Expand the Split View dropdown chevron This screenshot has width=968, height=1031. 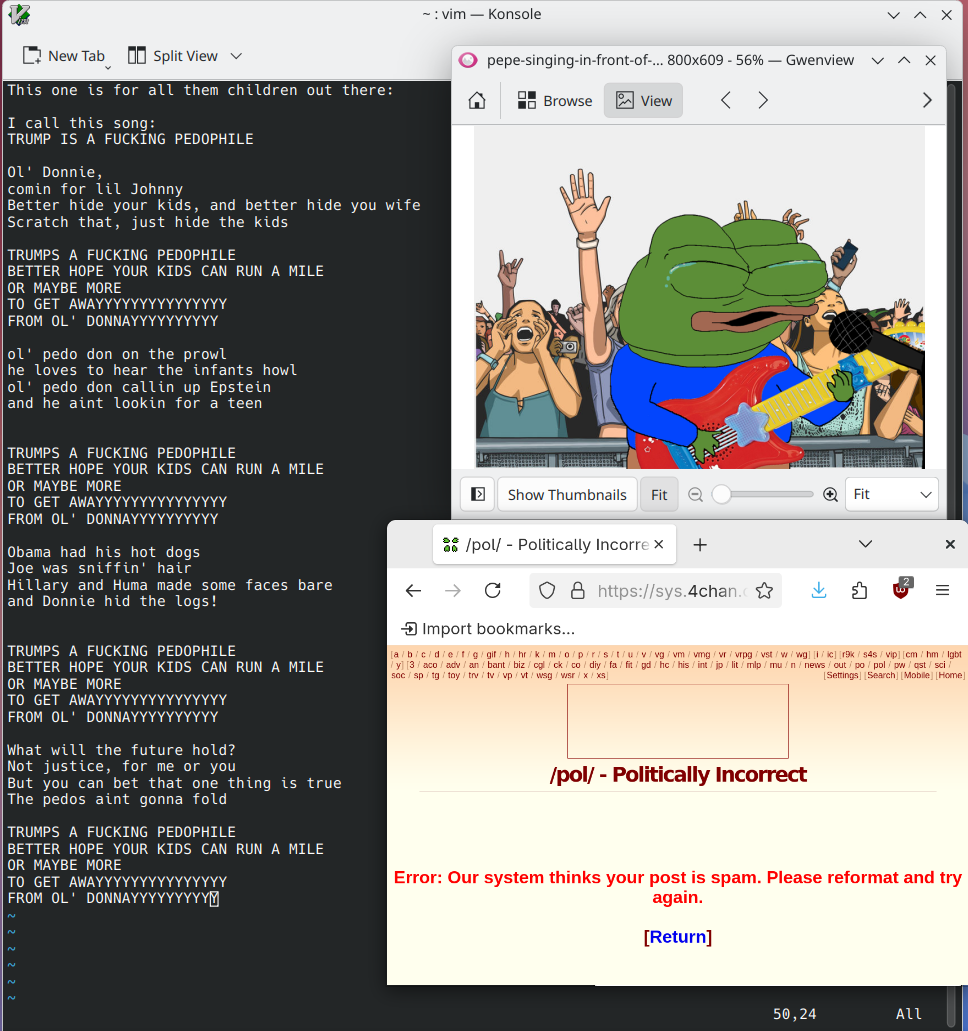[x=236, y=57]
